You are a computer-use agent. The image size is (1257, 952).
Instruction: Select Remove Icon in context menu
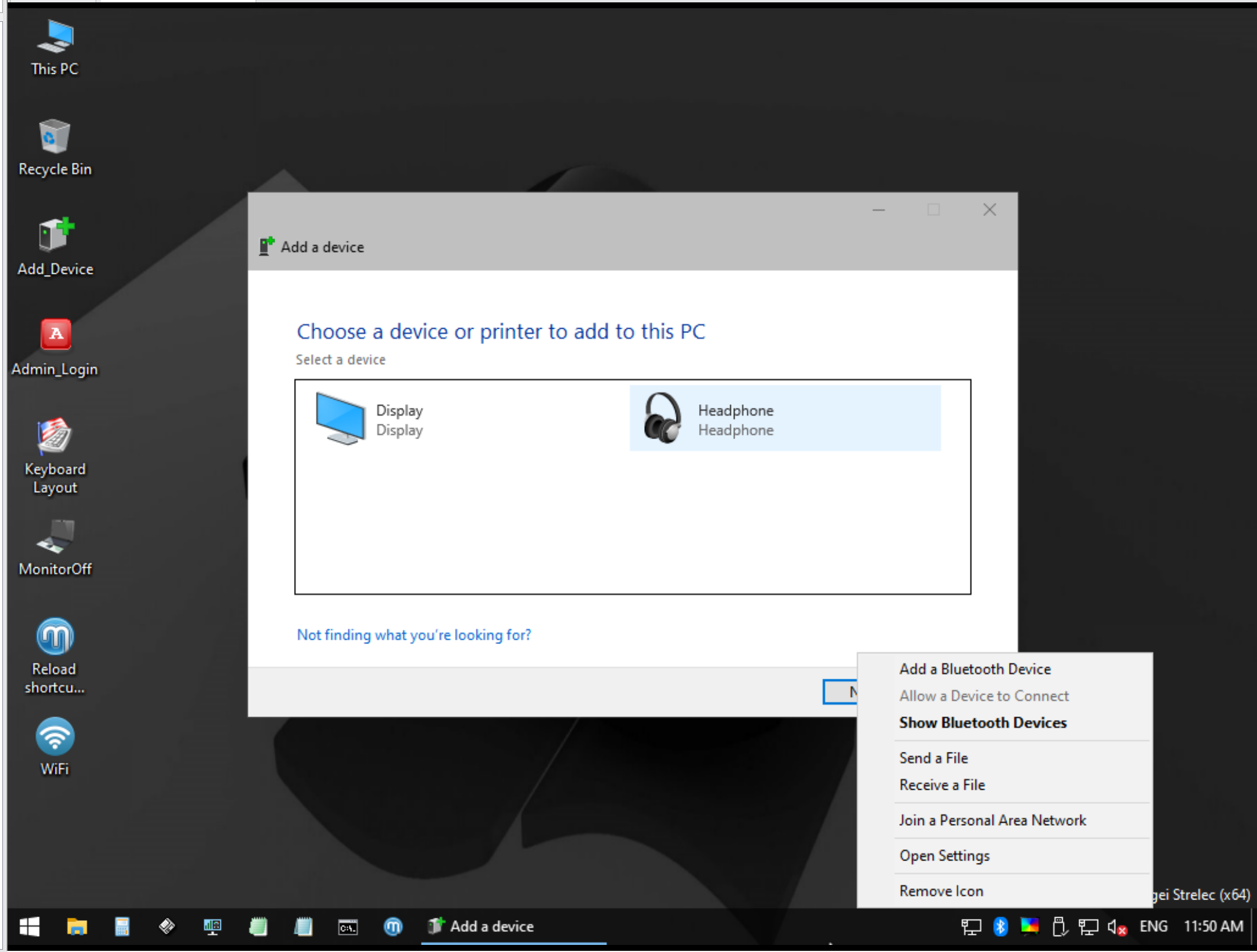(x=941, y=891)
